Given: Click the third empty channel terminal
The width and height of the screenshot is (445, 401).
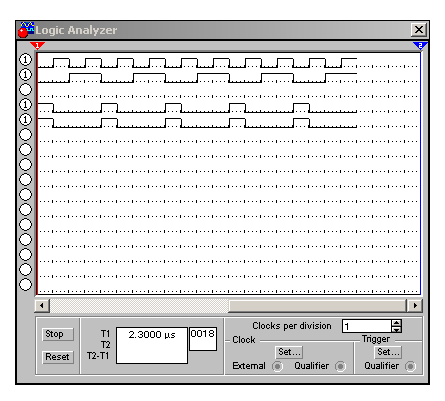Looking at the screenshot, I should 25,90.
